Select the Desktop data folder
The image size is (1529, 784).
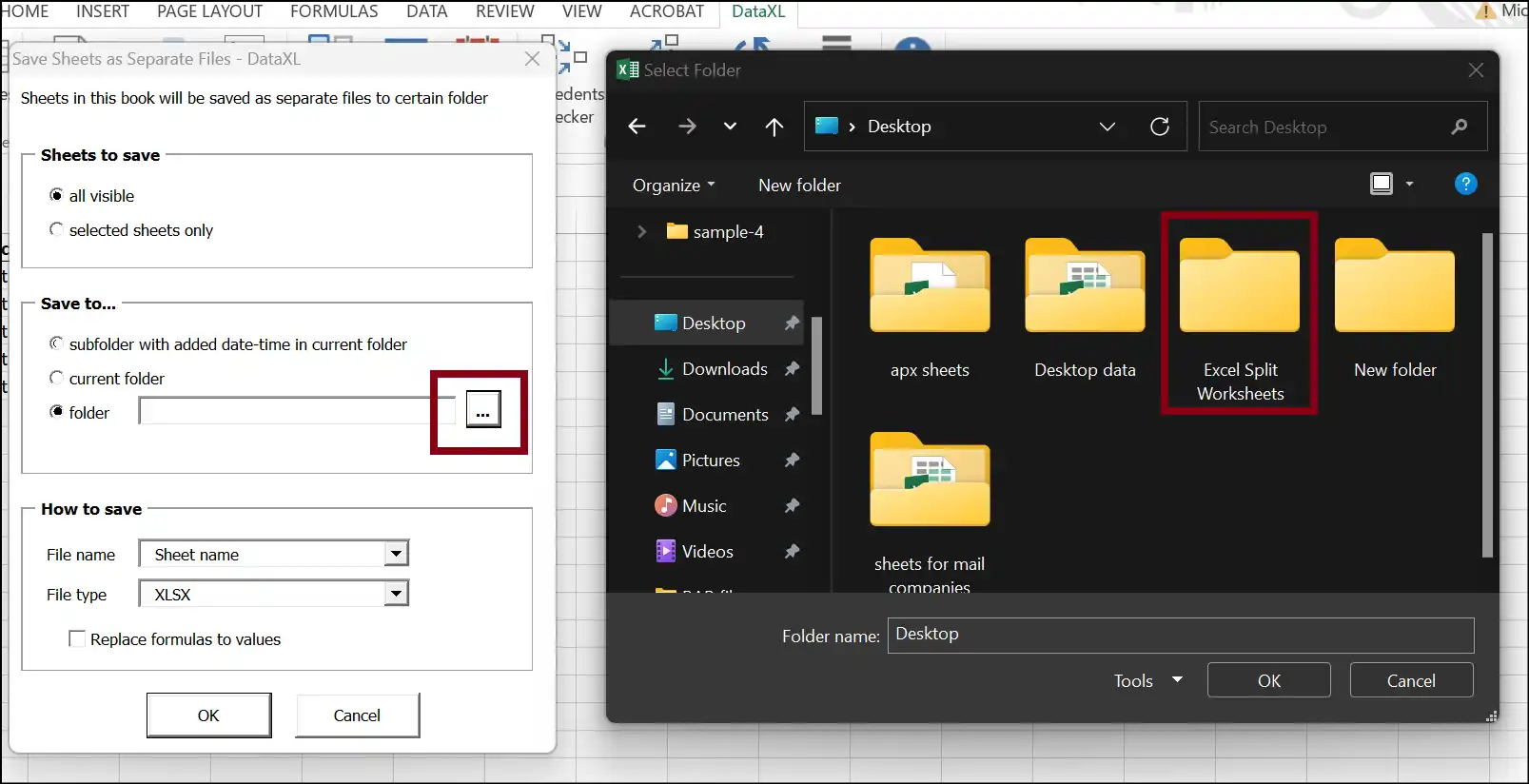[1085, 309]
